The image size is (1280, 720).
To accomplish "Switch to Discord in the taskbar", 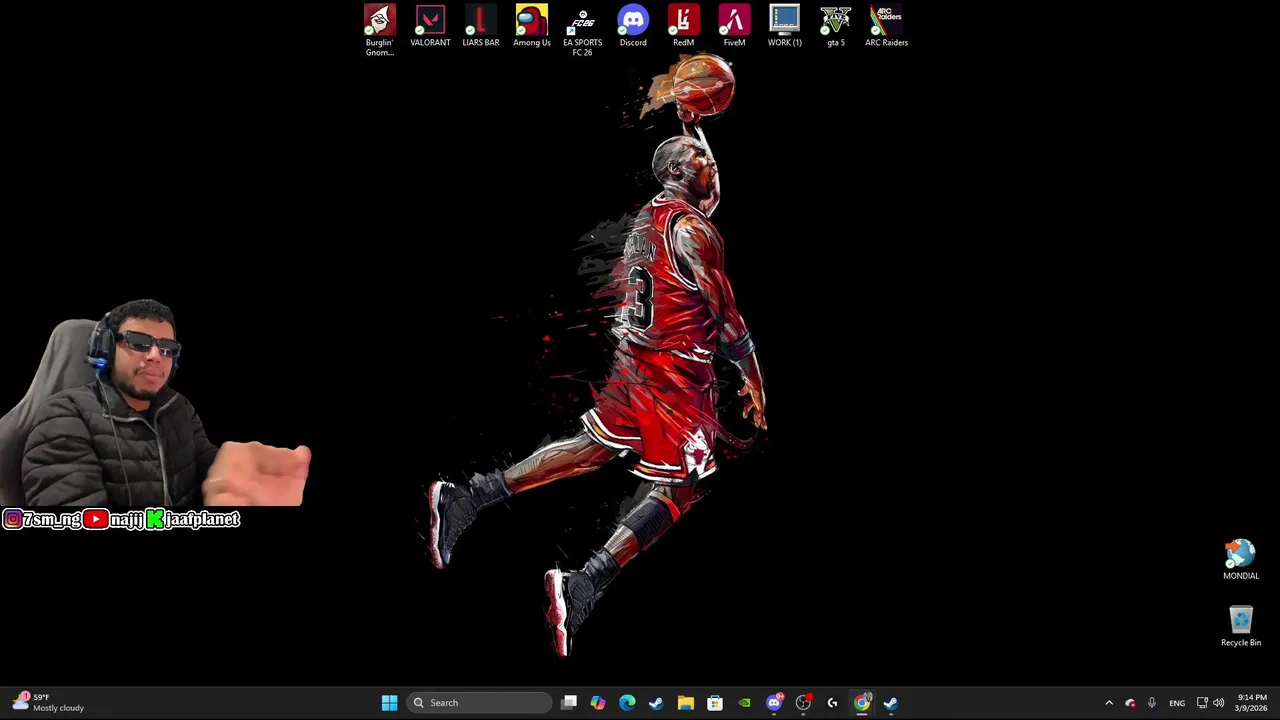I will click(x=774, y=703).
